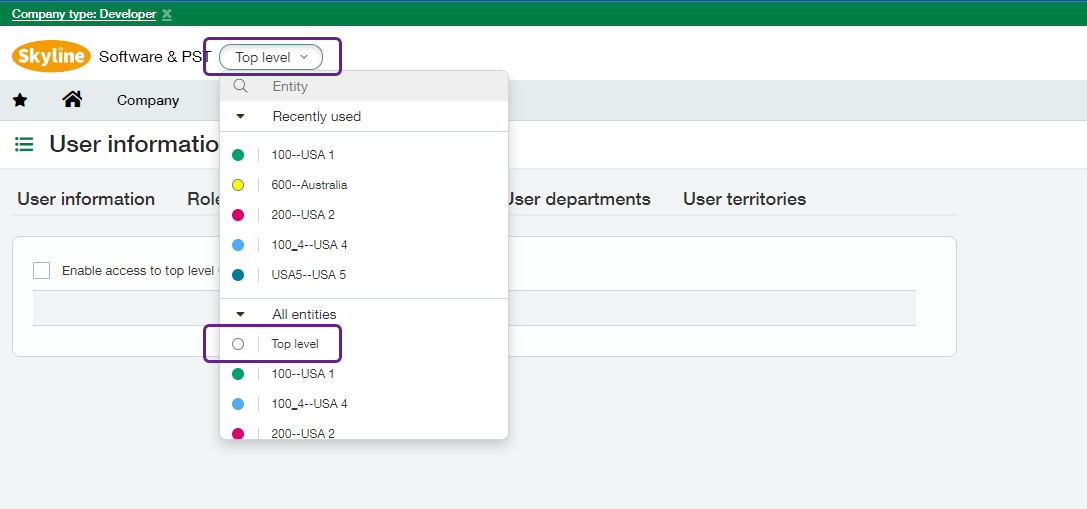1087x509 pixels.
Task: Switch to User departments tab
Action: [x=577, y=199]
